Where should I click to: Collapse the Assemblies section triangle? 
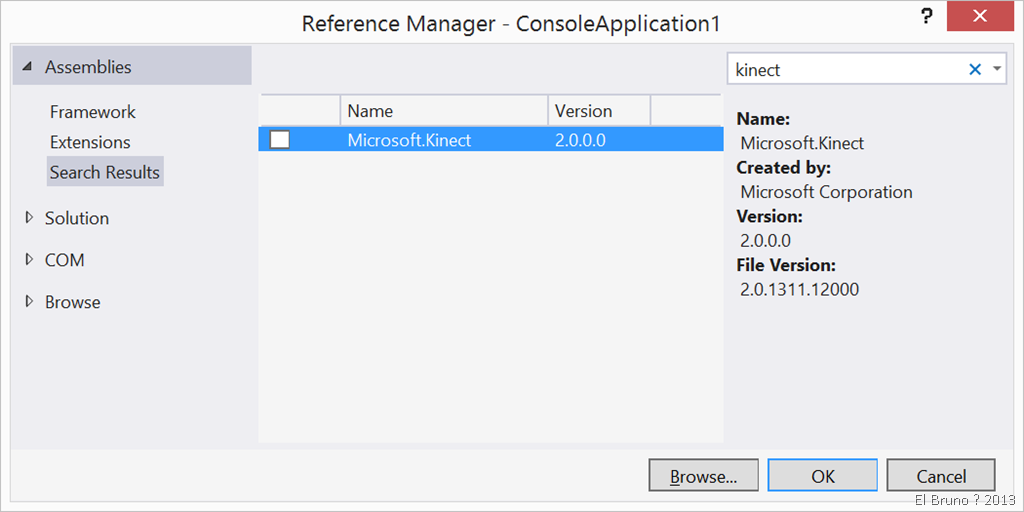click(x=29, y=67)
